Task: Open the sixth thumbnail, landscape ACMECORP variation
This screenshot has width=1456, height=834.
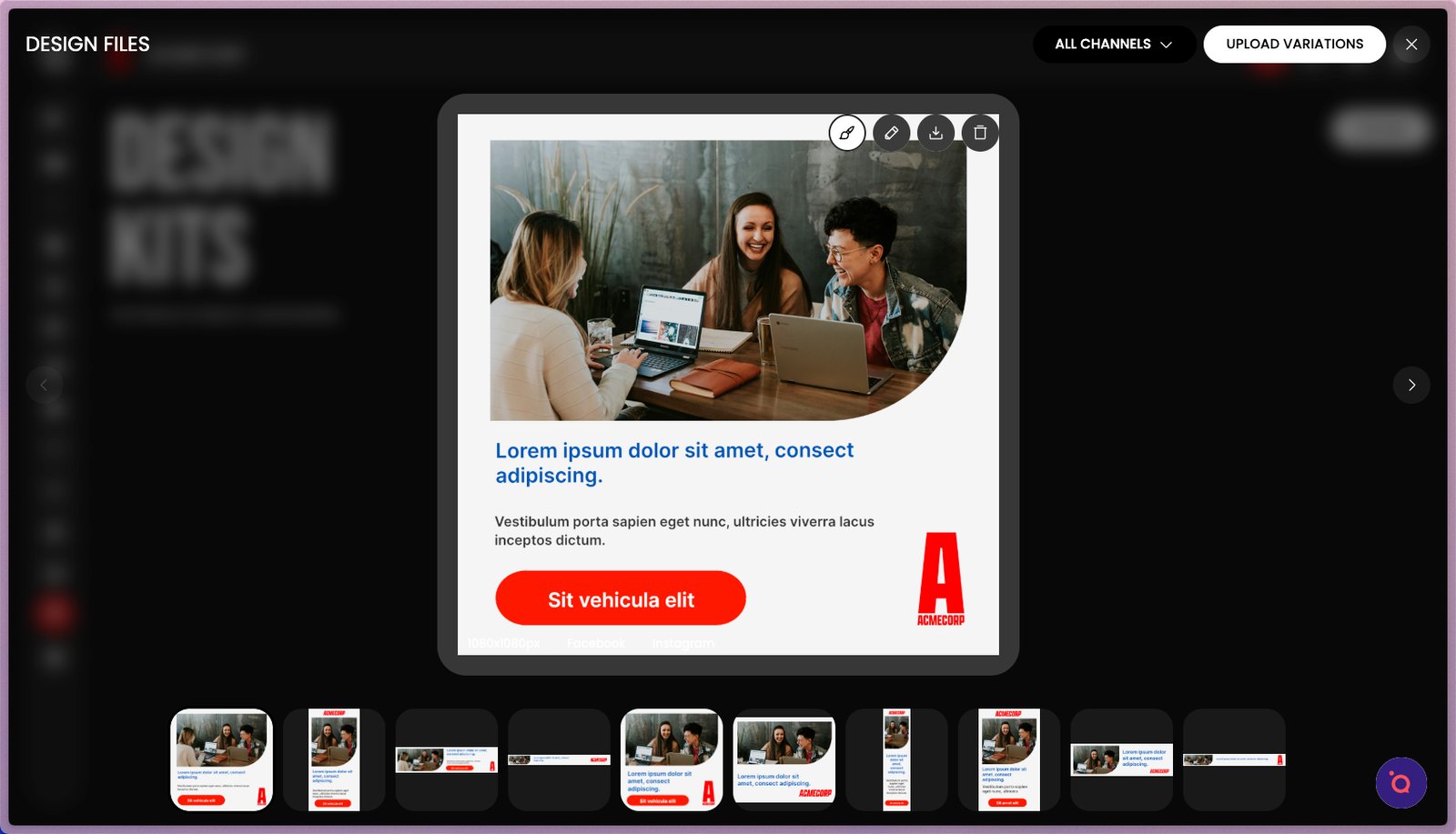Action: tap(784, 759)
